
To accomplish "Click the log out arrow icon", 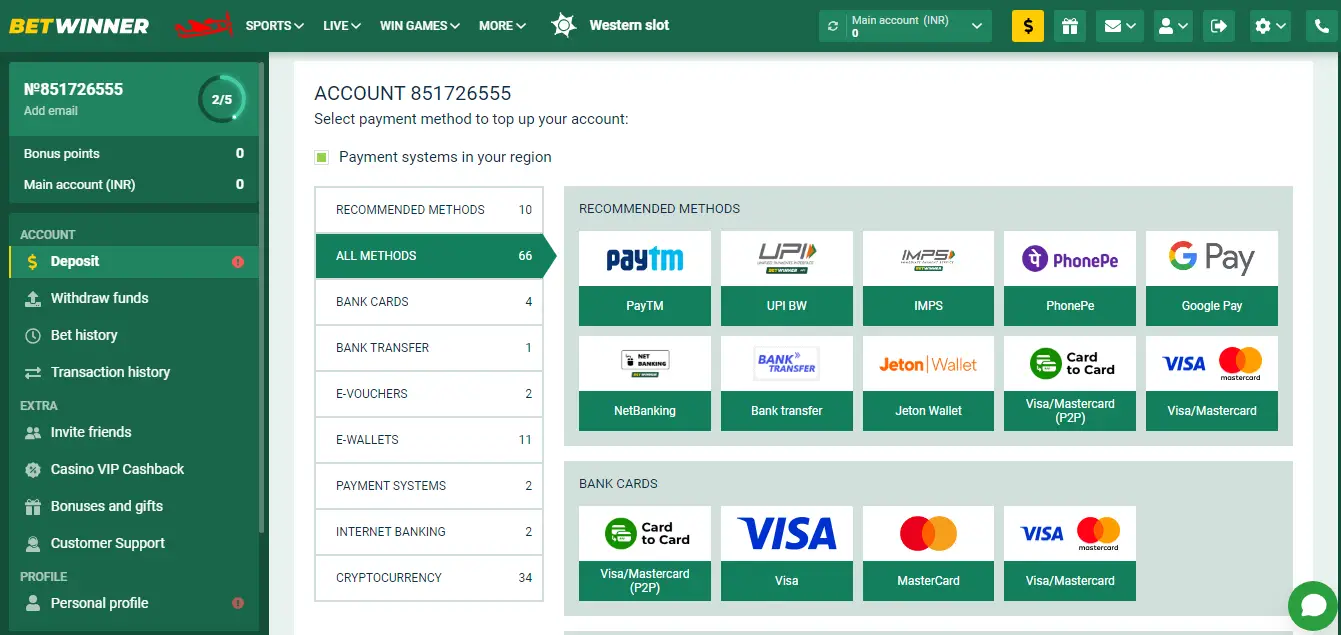I will 1218,26.
